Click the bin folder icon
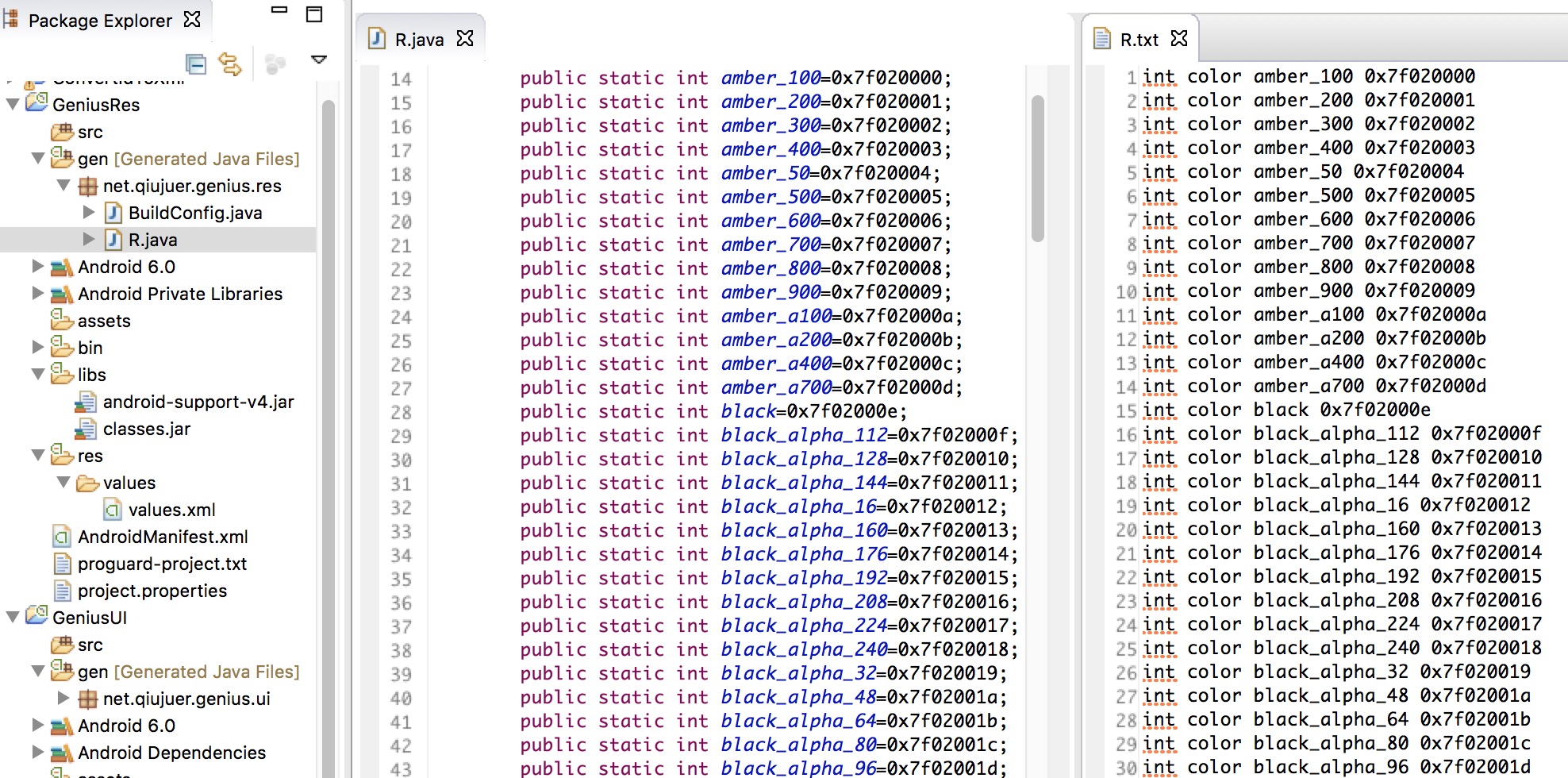The height and width of the screenshot is (778, 1568). coord(62,347)
